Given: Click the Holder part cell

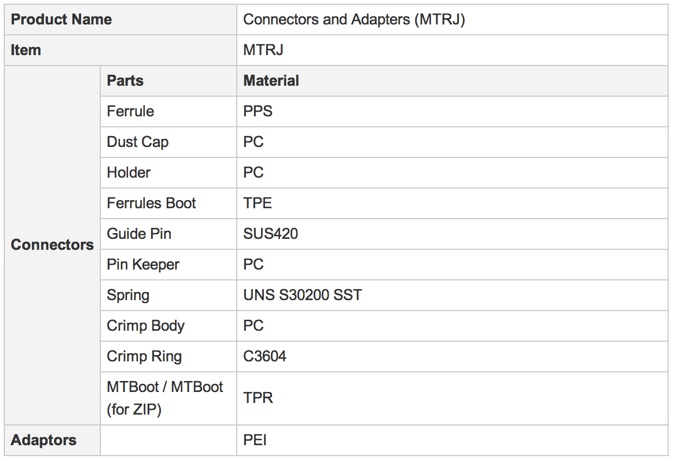Looking at the screenshot, I should click(168, 173).
